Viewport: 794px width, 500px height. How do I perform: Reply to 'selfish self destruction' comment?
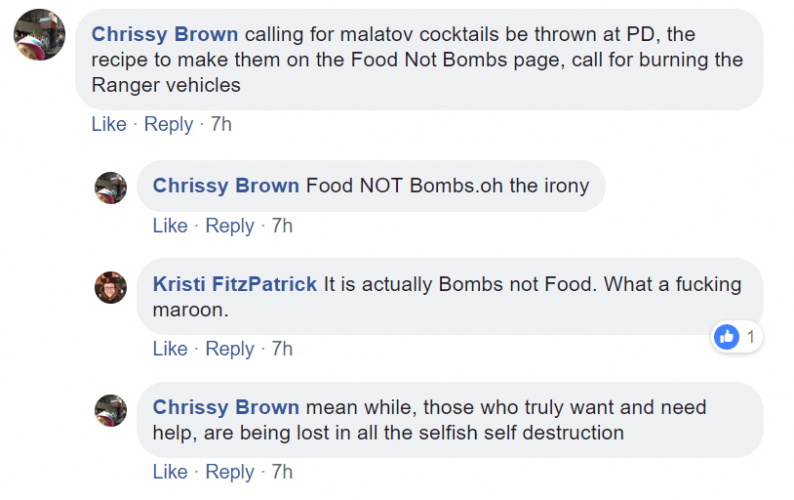pos(229,472)
